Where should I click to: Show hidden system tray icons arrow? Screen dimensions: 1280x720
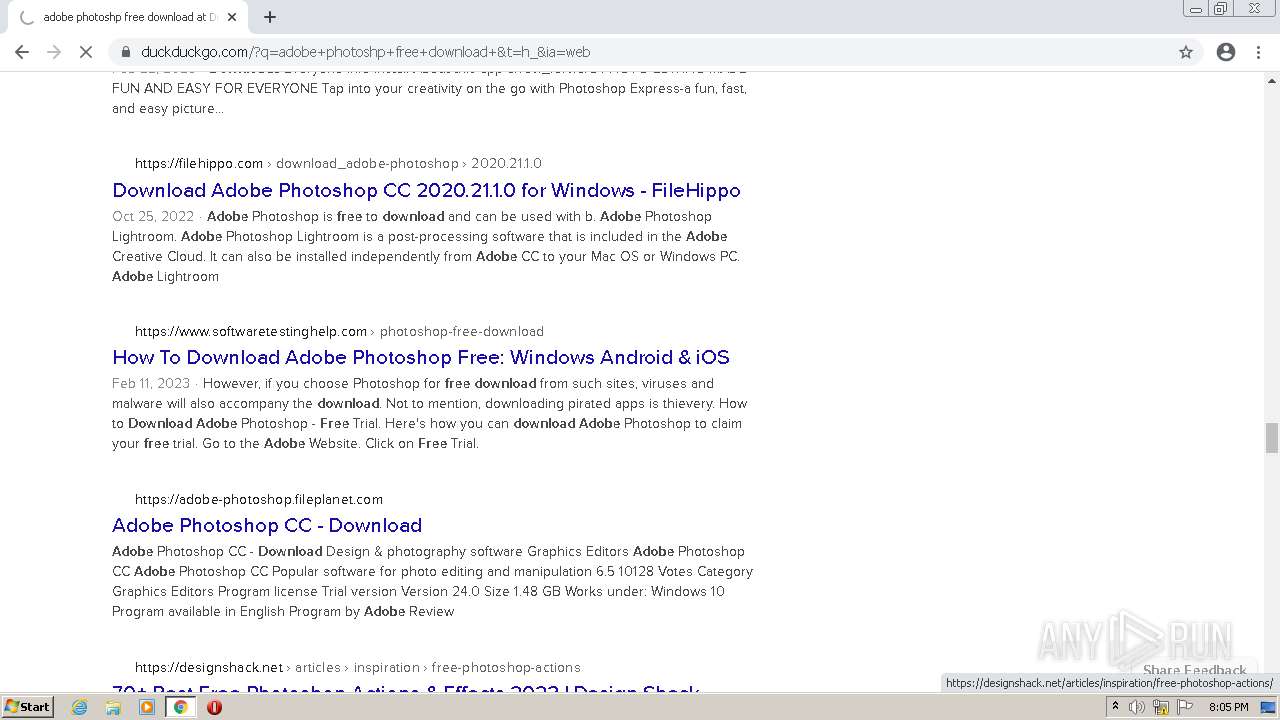click(1116, 707)
